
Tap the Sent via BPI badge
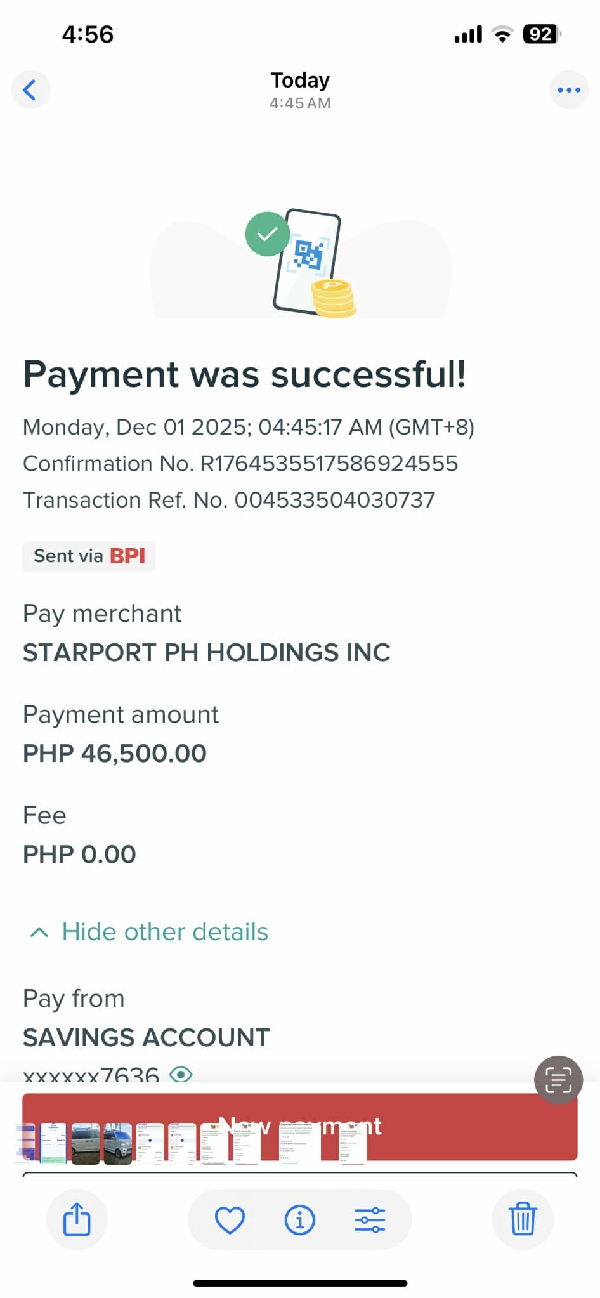tap(89, 556)
